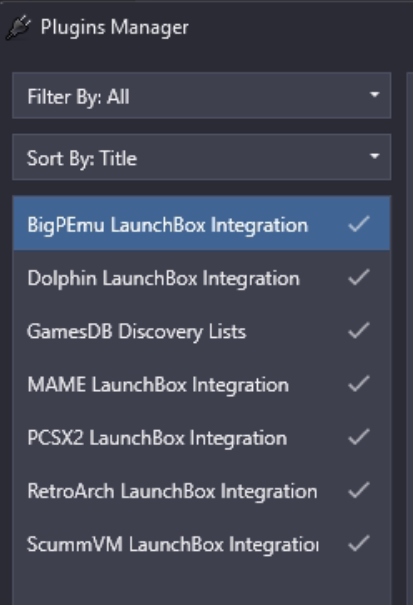Click the ScummVM LaunchBox Integration checkmark
This screenshot has width=413, height=605.
(x=359, y=543)
